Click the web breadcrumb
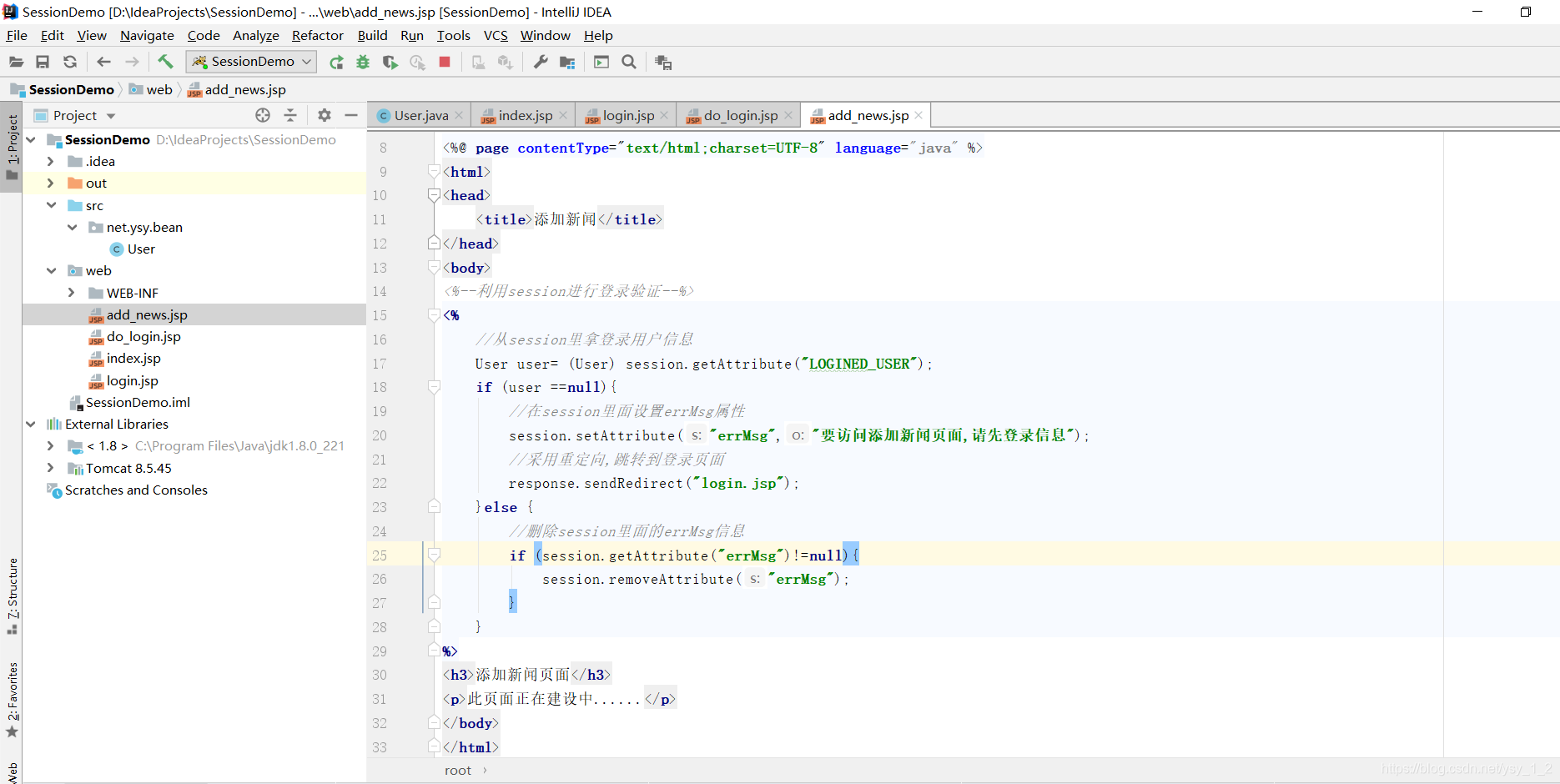This screenshot has width=1560, height=784. point(151,90)
